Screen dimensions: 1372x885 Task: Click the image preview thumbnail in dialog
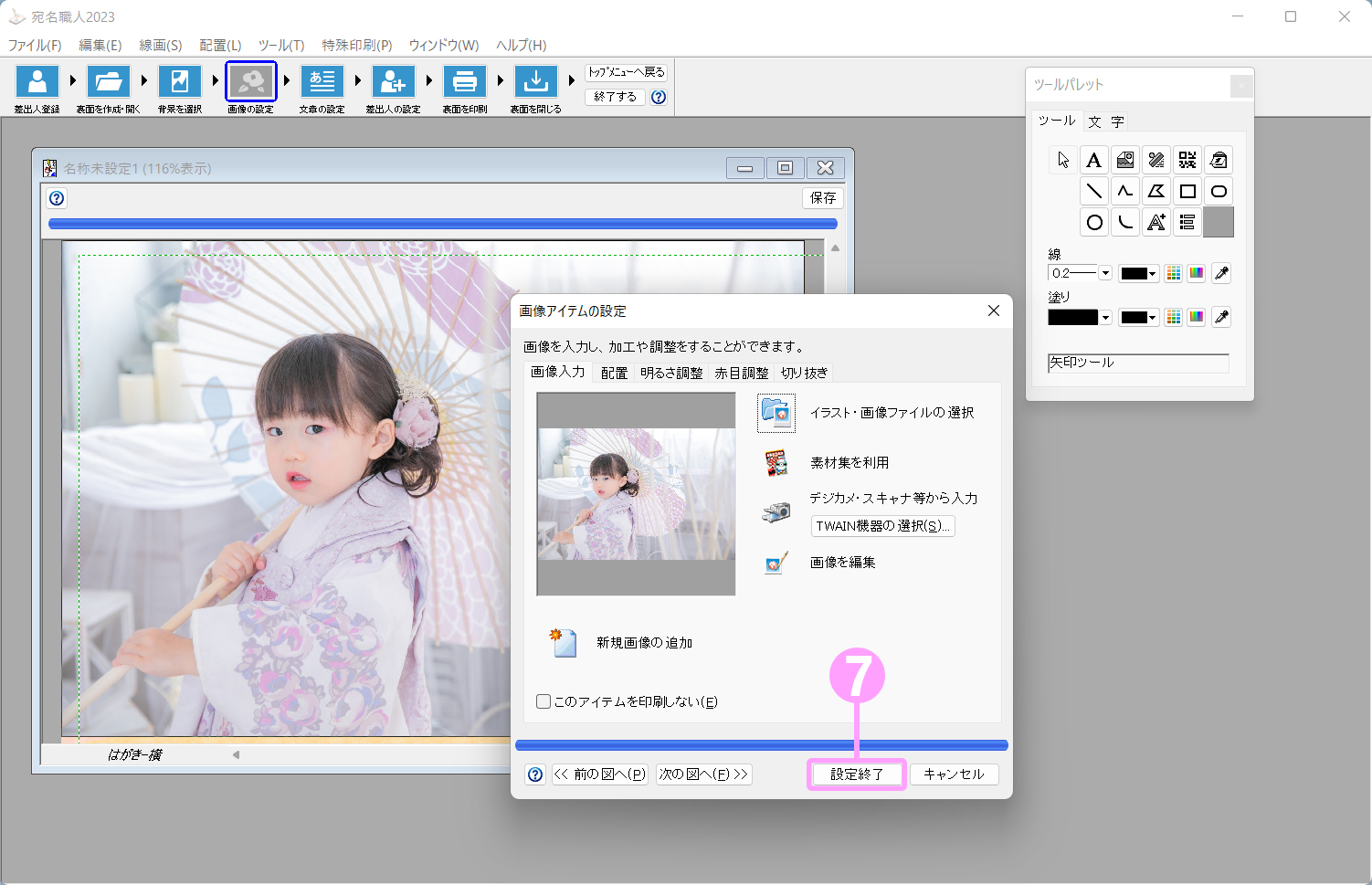(x=637, y=494)
